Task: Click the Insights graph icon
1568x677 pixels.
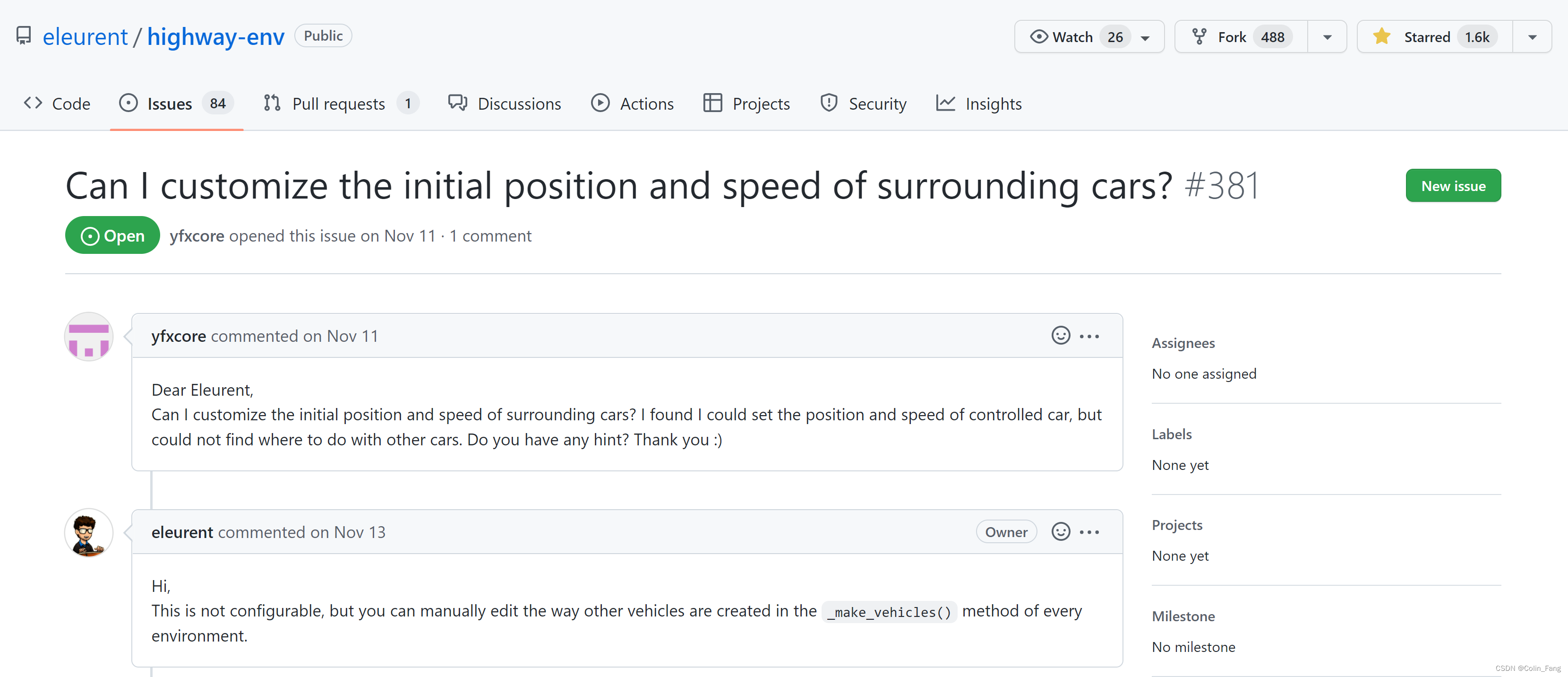Action: coord(945,103)
